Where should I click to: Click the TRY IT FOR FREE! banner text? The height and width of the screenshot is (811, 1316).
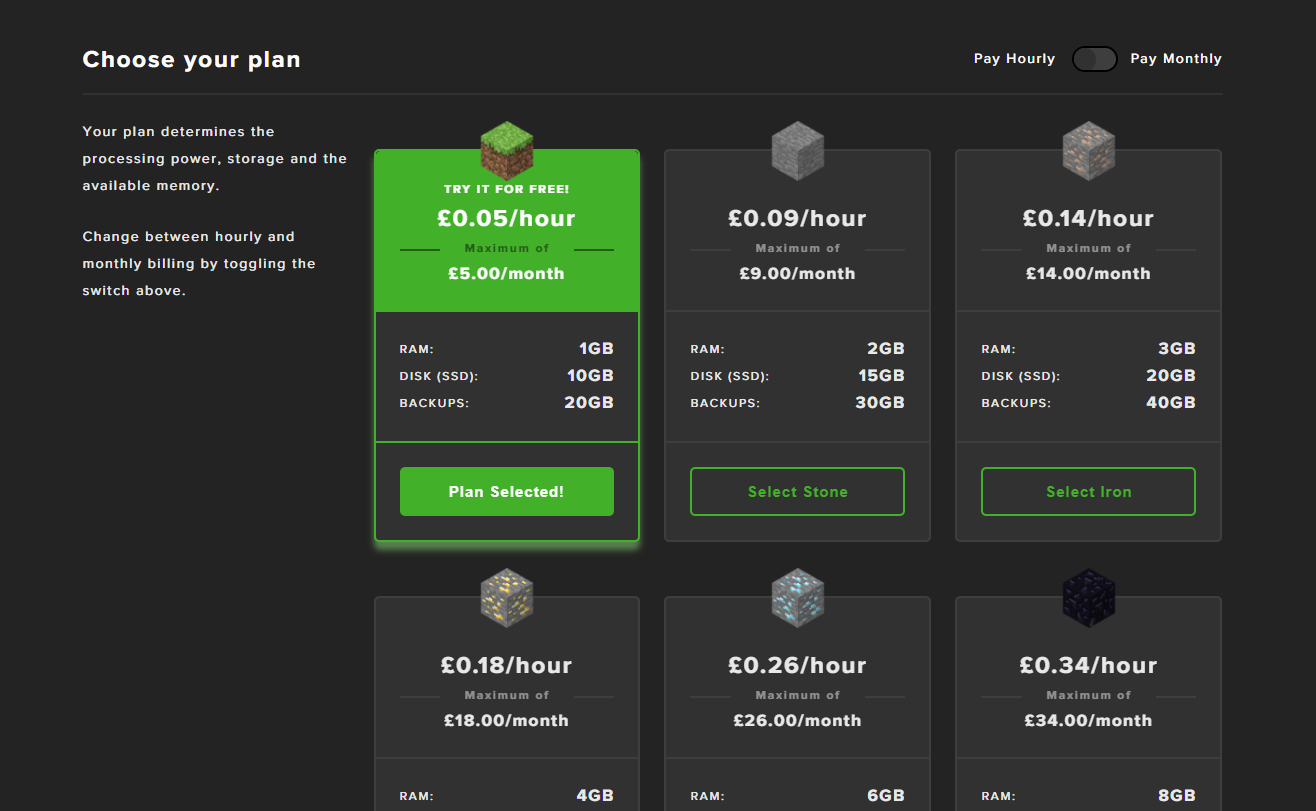click(507, 189)
